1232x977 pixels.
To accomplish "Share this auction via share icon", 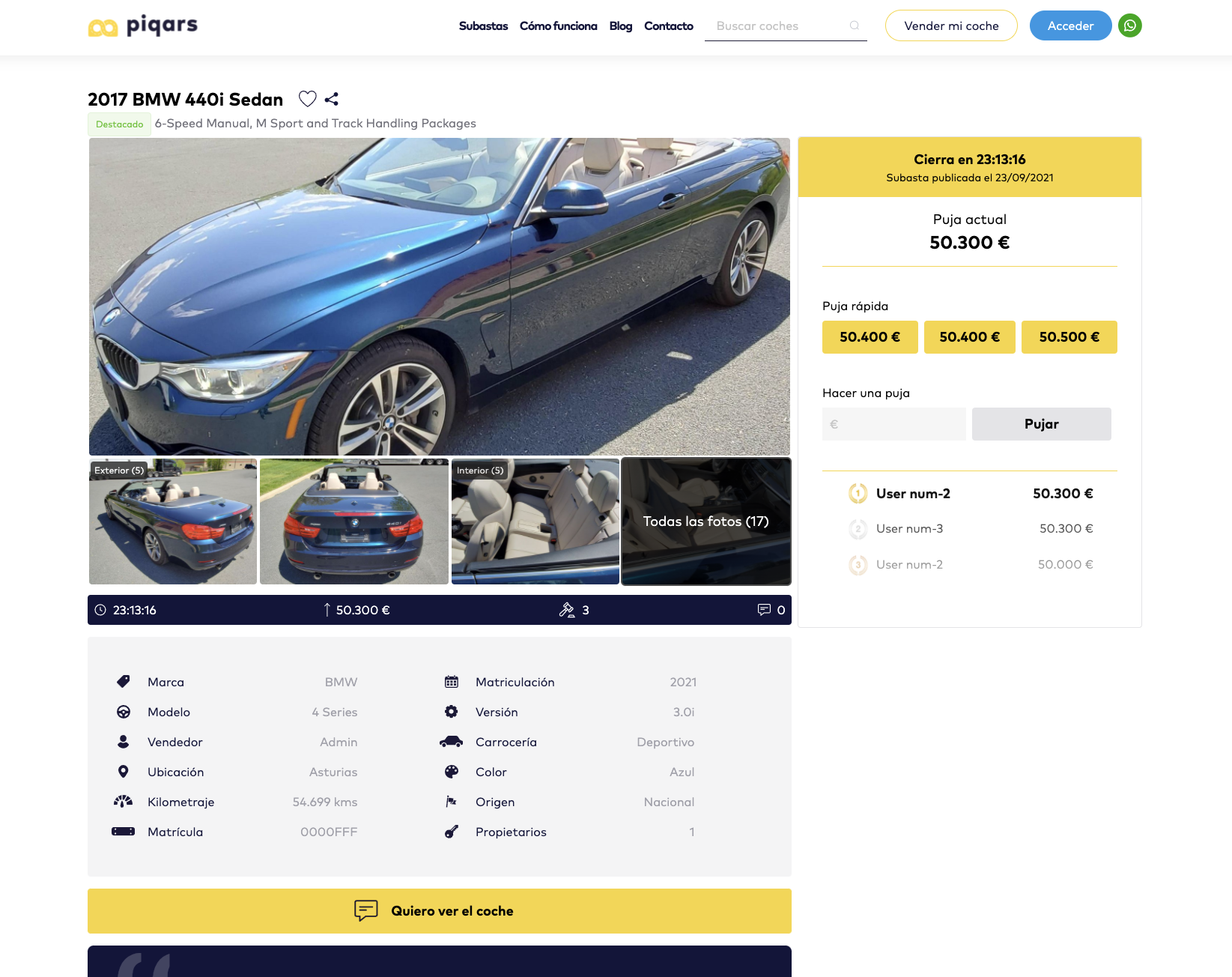I will 332,99.
